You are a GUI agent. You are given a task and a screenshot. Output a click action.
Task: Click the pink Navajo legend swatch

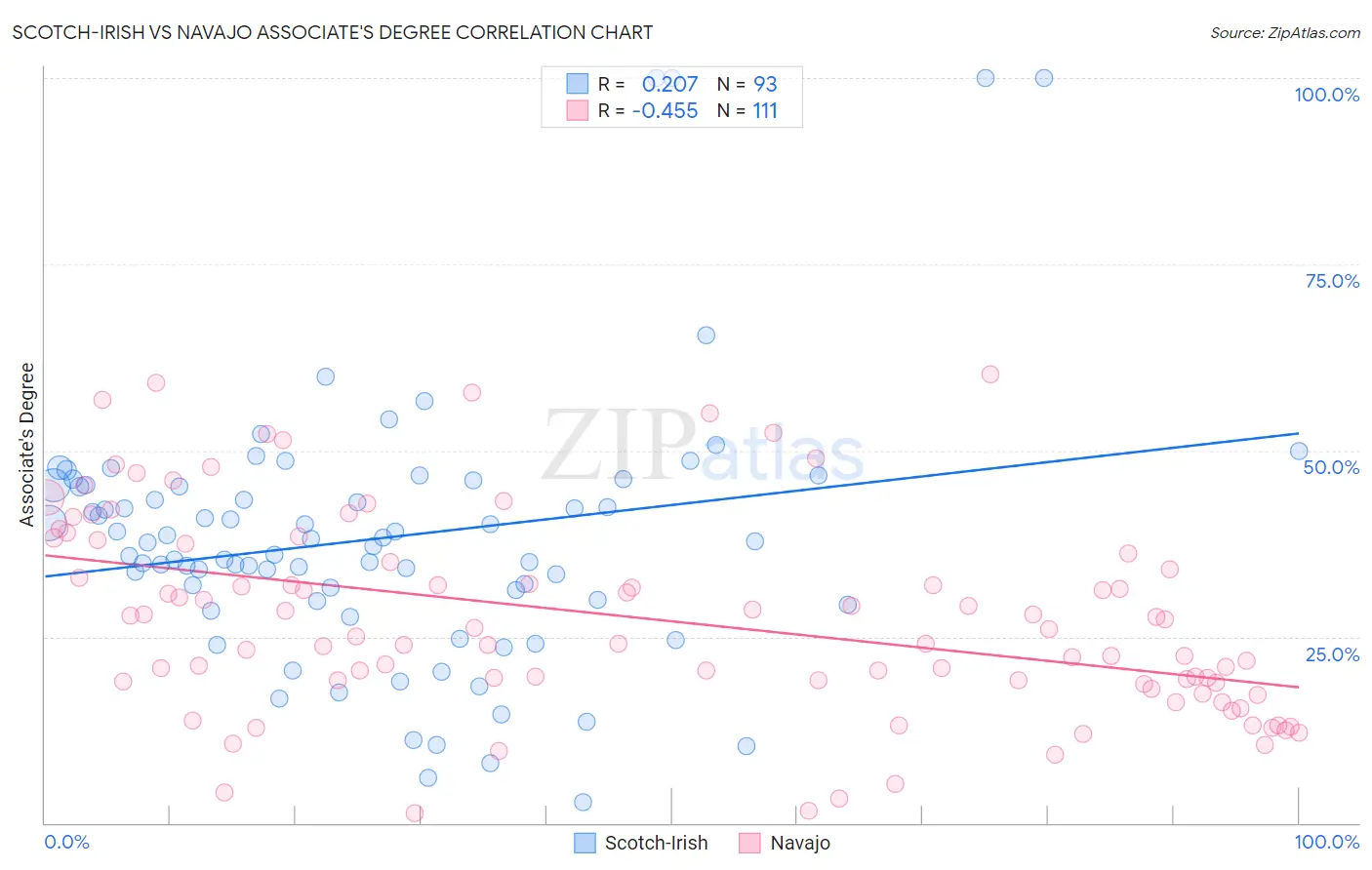point(749,843)
